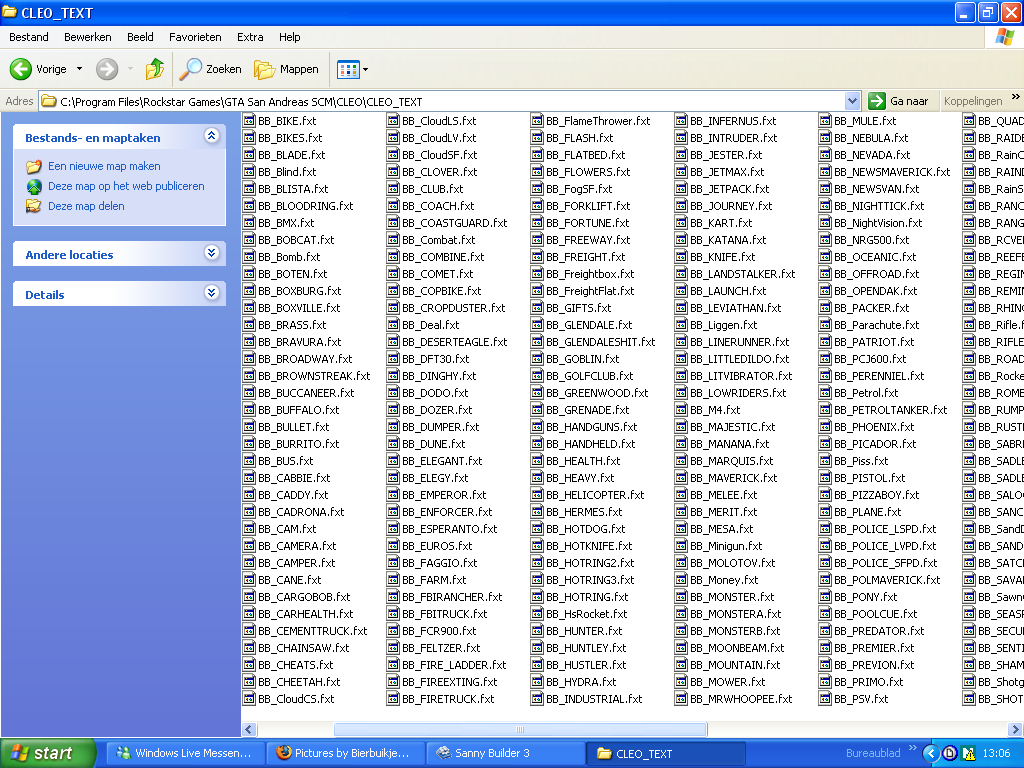The width and height of the screenshot is (1024, 768).
Task: Open the Beeld menu
Action: pos(140,37)
